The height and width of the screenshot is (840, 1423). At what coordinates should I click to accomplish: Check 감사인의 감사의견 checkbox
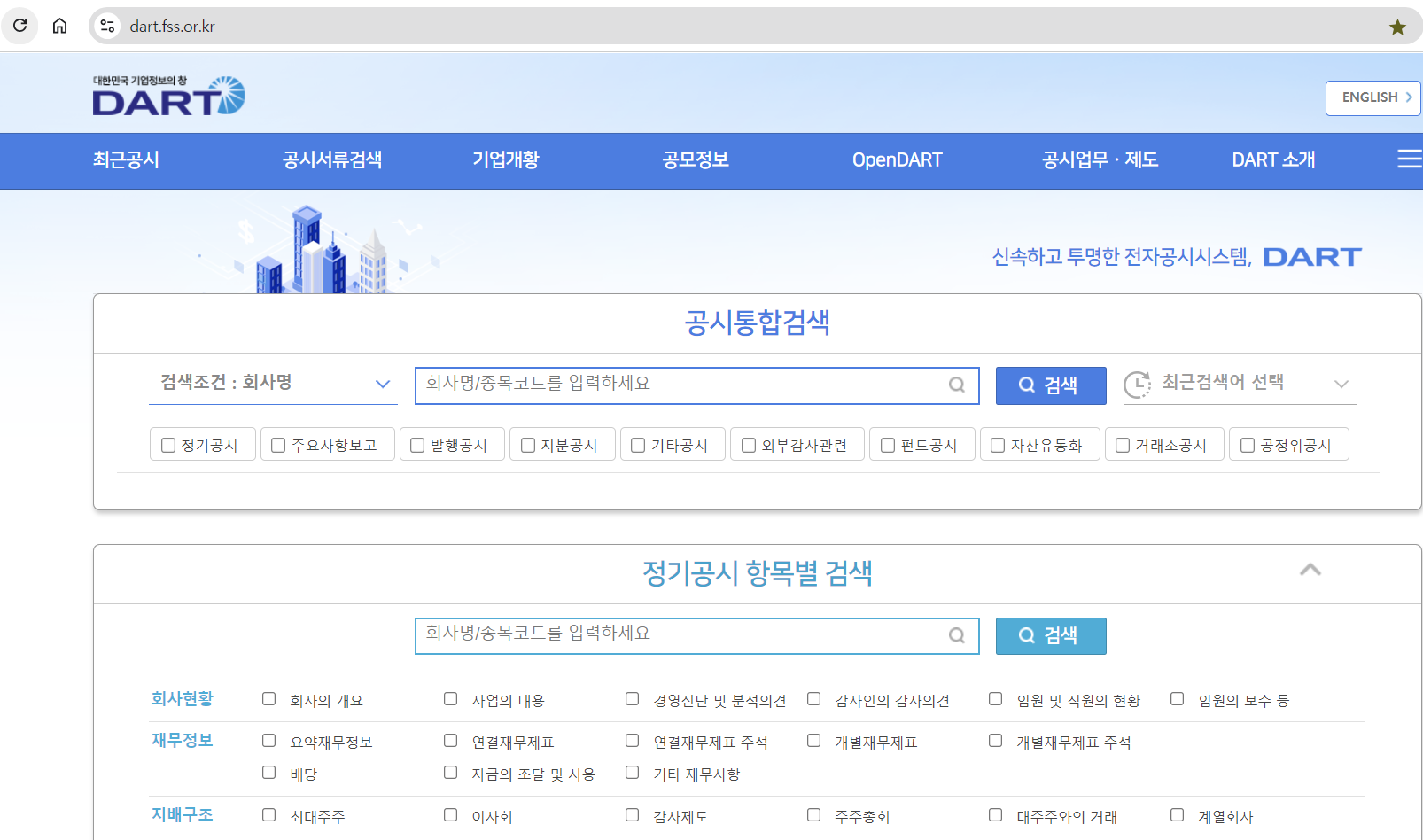click(814, 699)
